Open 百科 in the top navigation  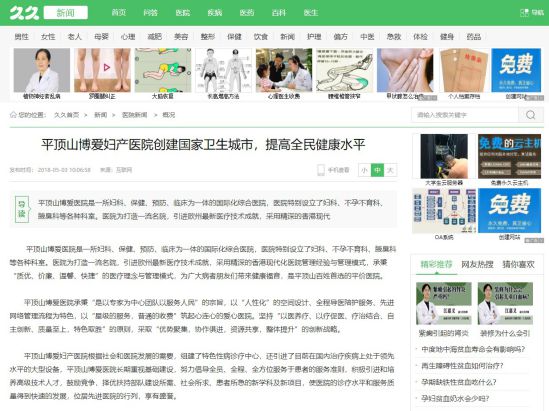(279, 13)
